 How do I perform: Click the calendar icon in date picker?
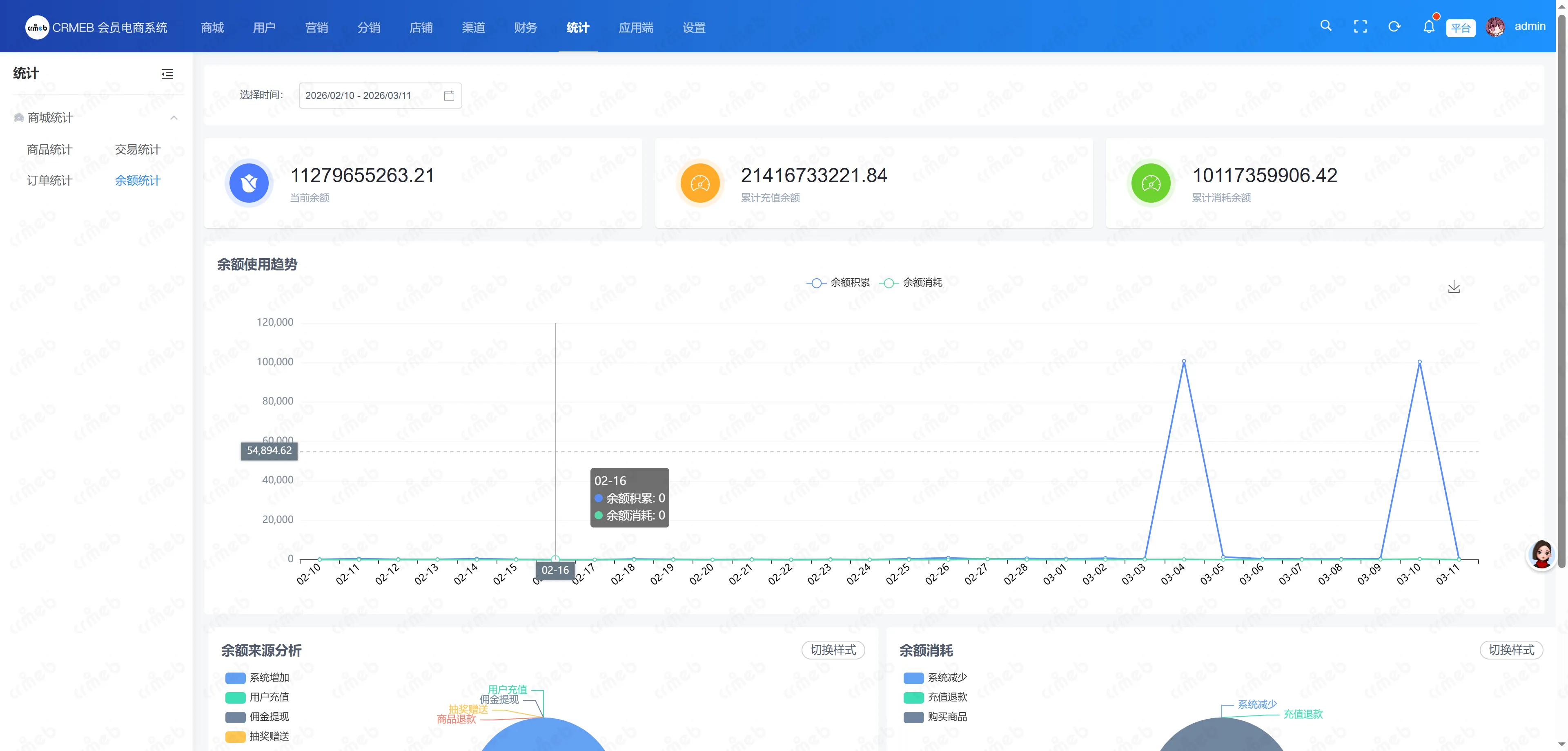(x=449, y=96)
